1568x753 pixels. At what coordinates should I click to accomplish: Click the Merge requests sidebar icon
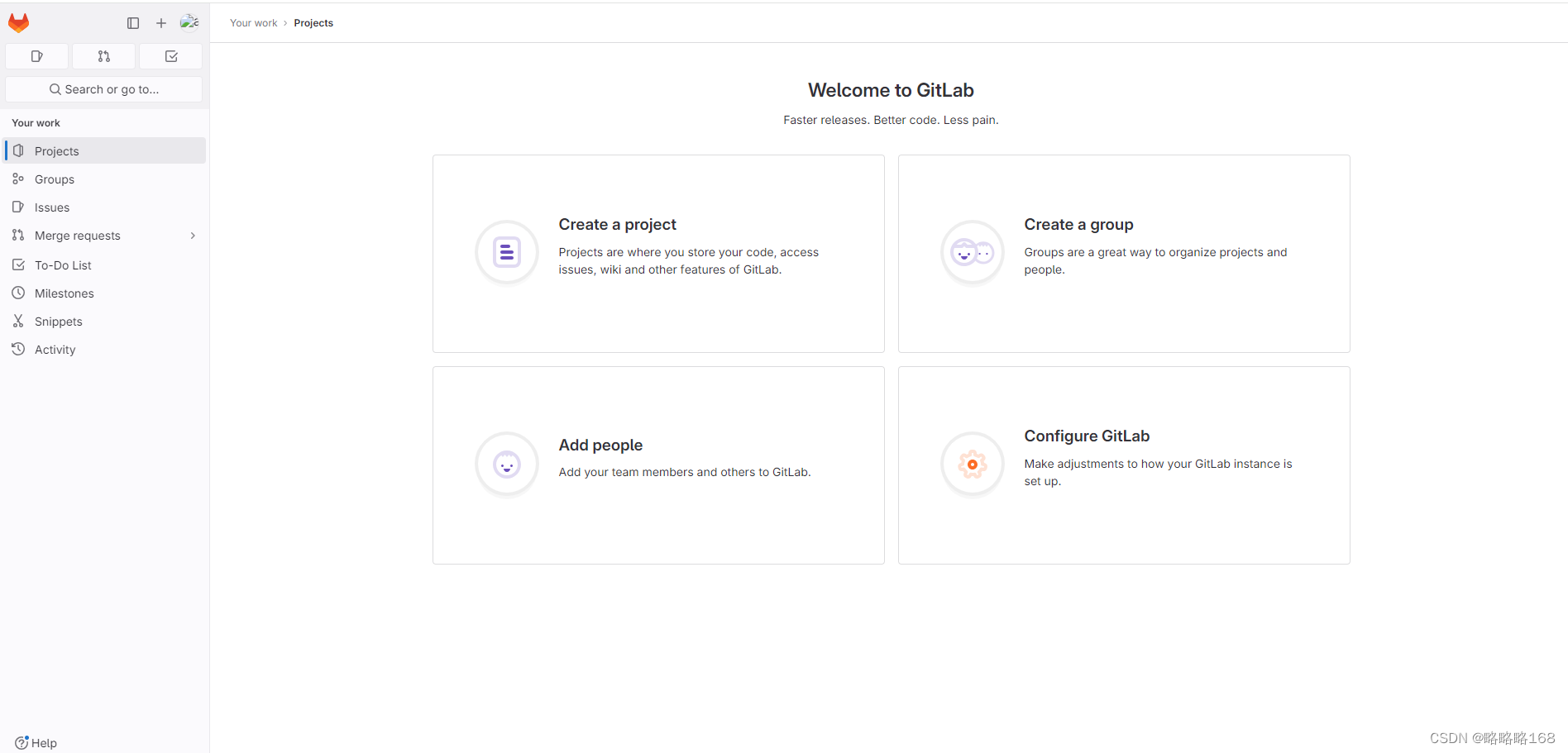pyautogui.click(x=18, y=235)
